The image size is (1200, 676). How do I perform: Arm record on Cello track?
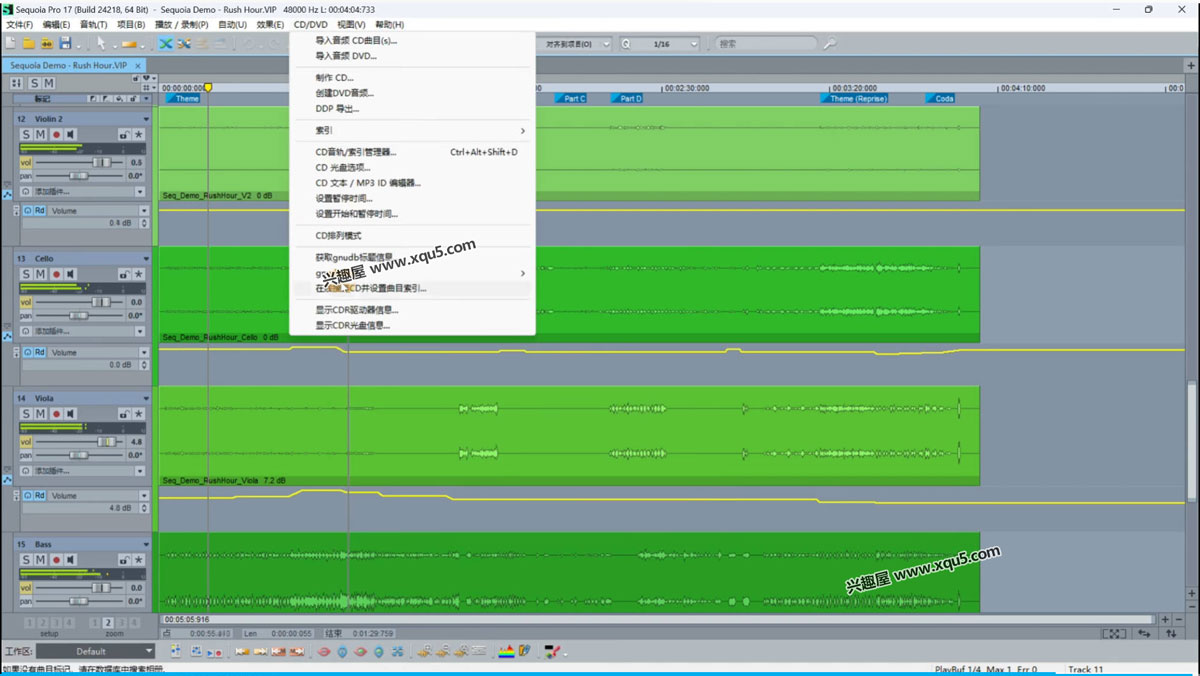click(56, 274)
